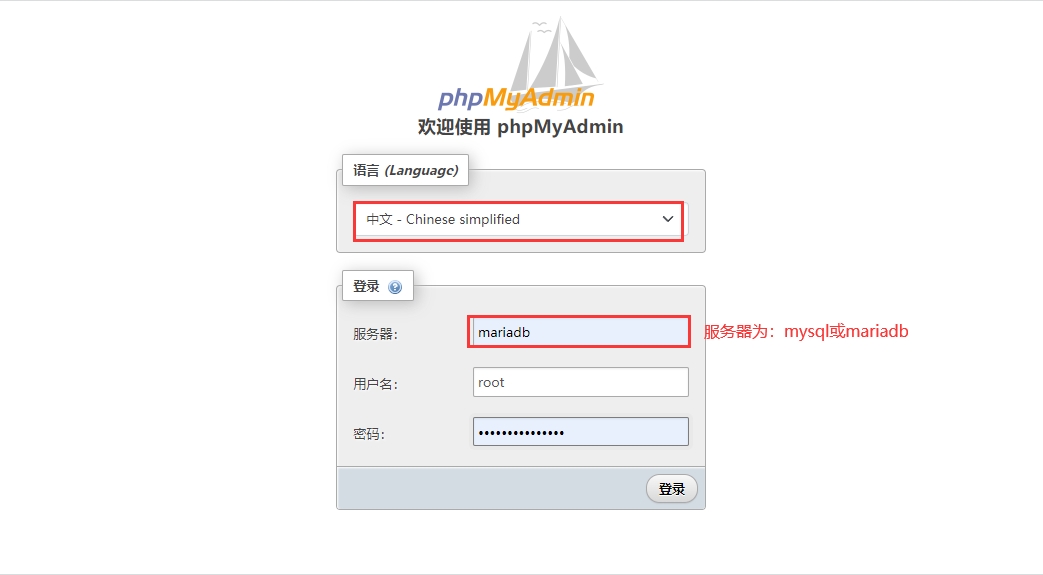1043x575 pixels.
Task: Click empty space between username and password rows
Action: click(x=521, y=407)
